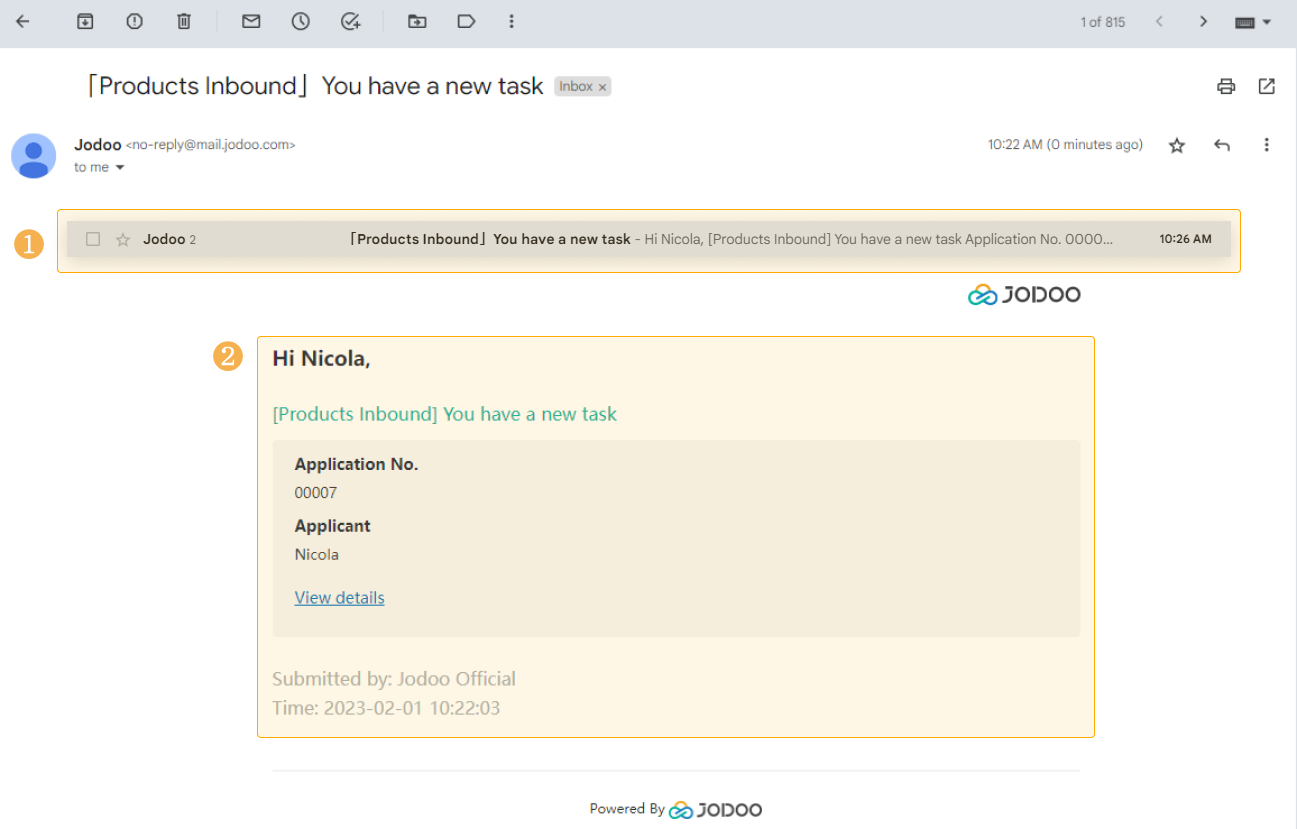Snooze this email with clock icon
Image resolution: width=1297 pixels, height=829 pixels.
[x=300, y=21]
